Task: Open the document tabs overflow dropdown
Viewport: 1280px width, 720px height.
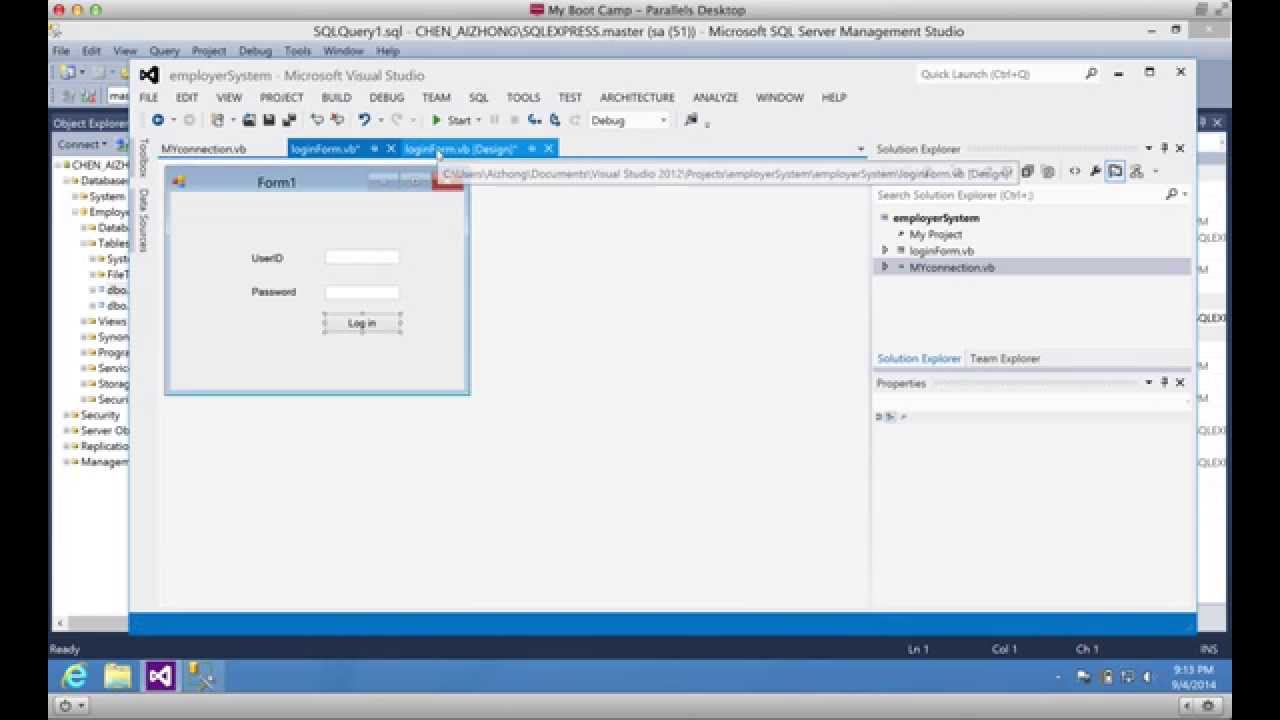Action: [860, 149]
